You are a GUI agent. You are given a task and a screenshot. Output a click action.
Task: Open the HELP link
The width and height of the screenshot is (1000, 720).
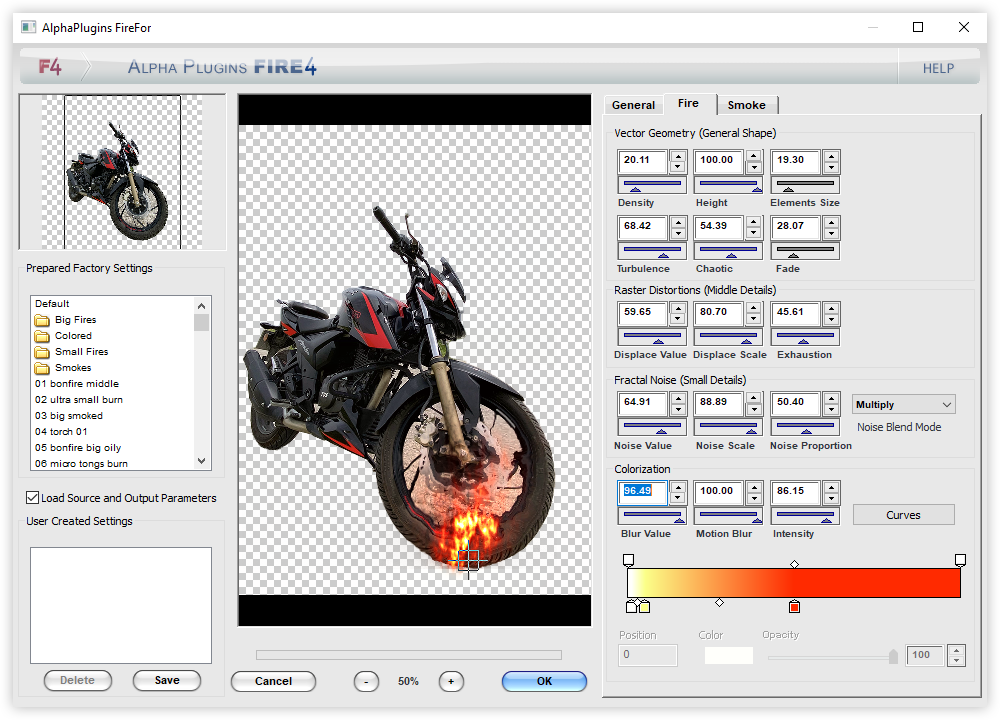(938, 68)
